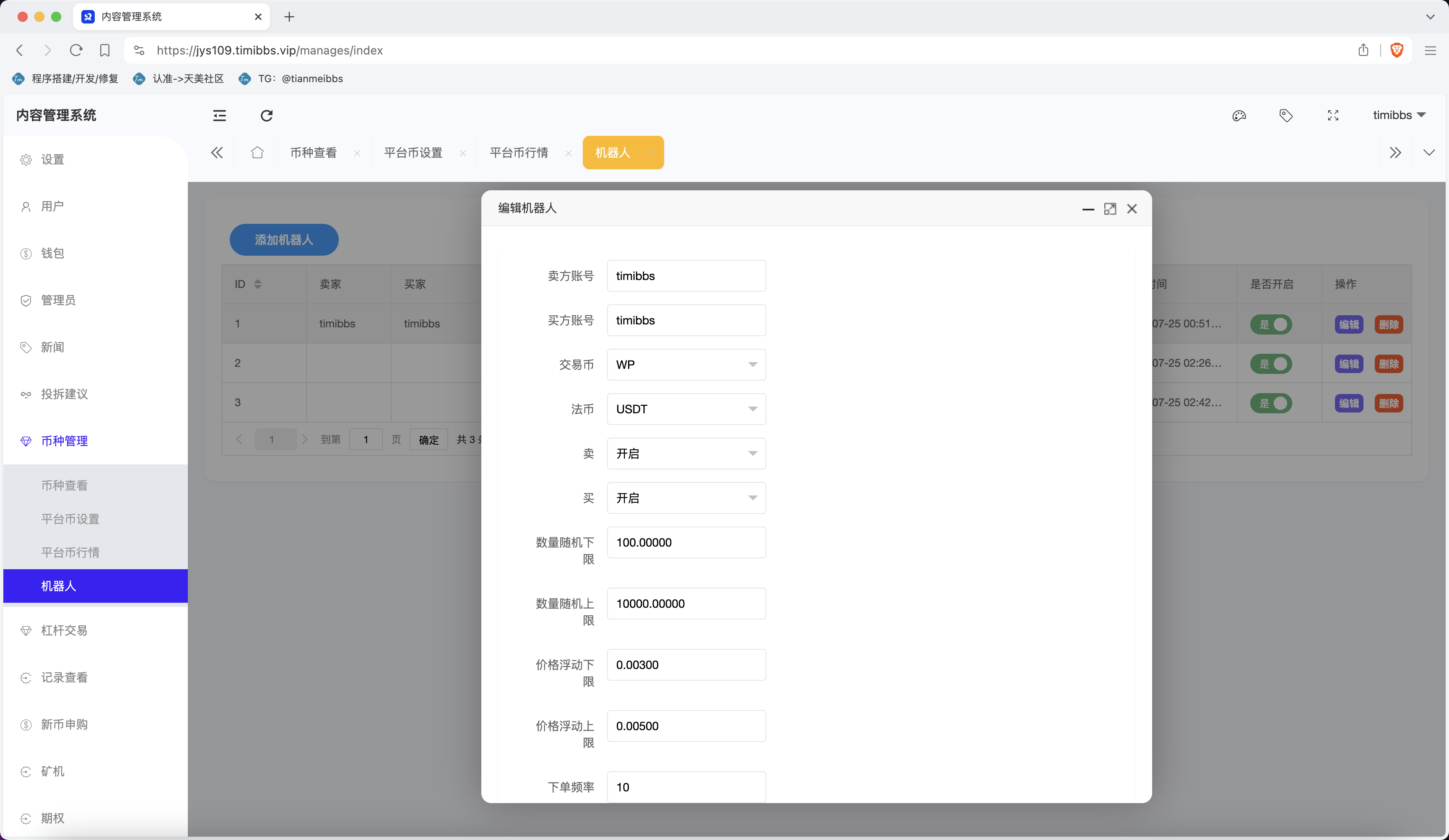
Task: Open 平台币行情 in the sidebar
Action: 70,552
